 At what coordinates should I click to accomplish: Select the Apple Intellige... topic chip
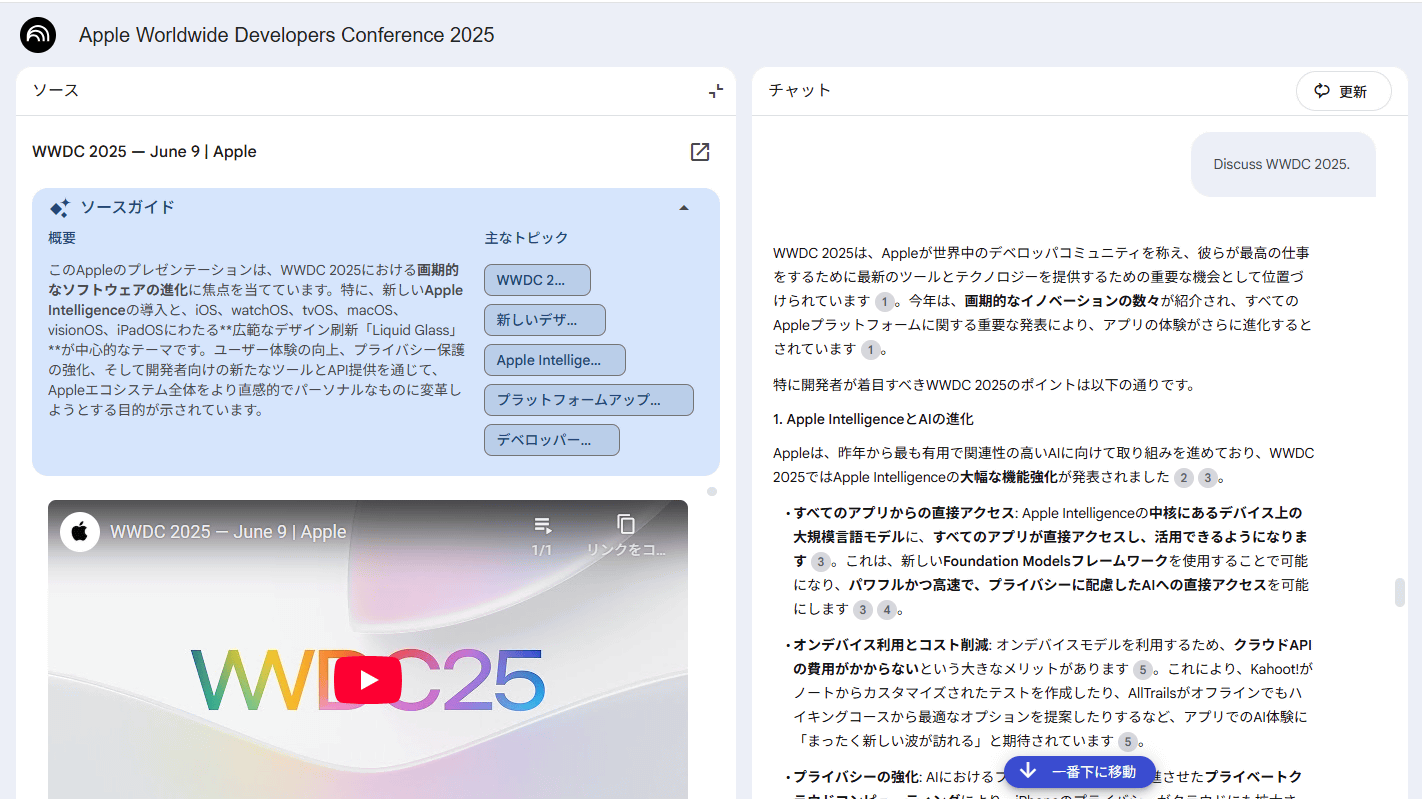point(555,360)
